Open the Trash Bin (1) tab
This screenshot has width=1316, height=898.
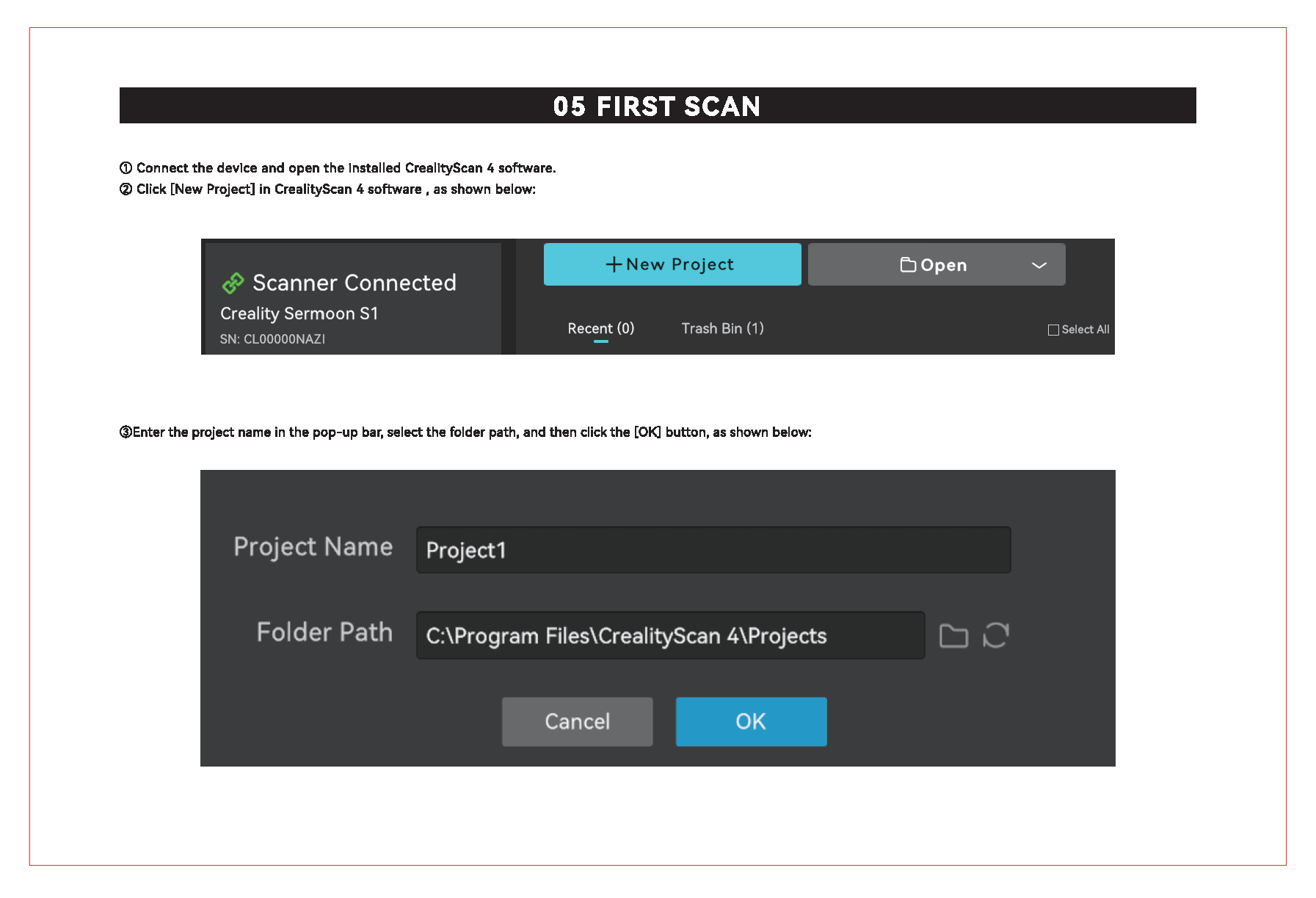[722, 328]
